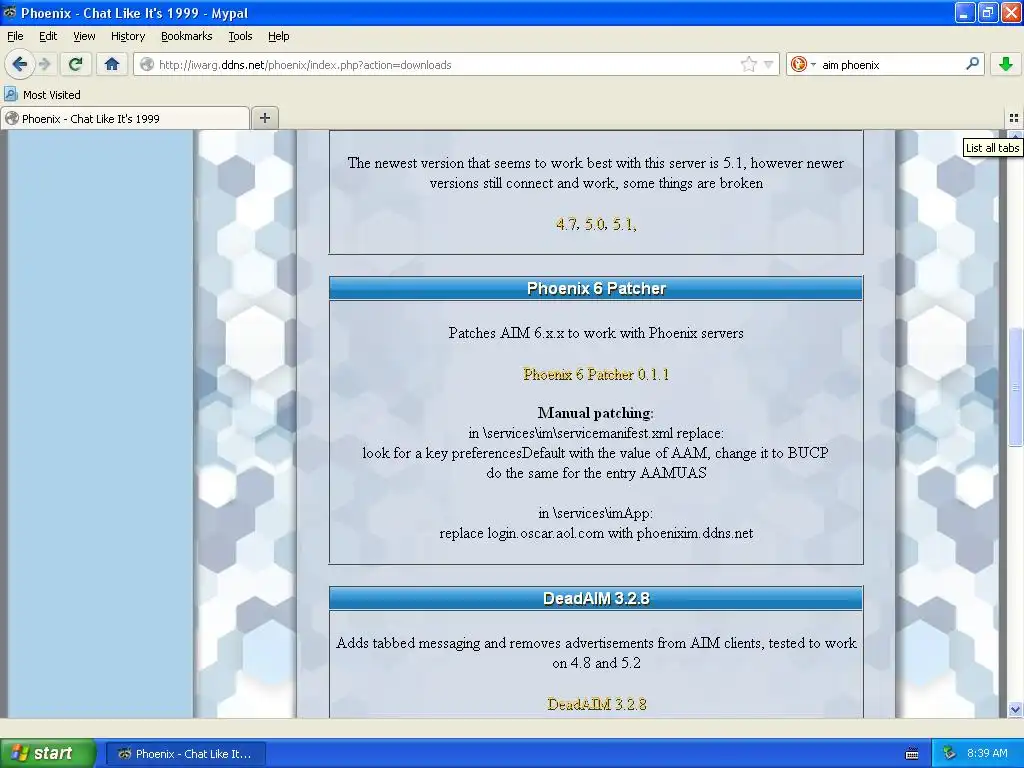Click the scrollbar down arrow
The height and width of the screenshot is (768, 1024).
(1015, 709)
